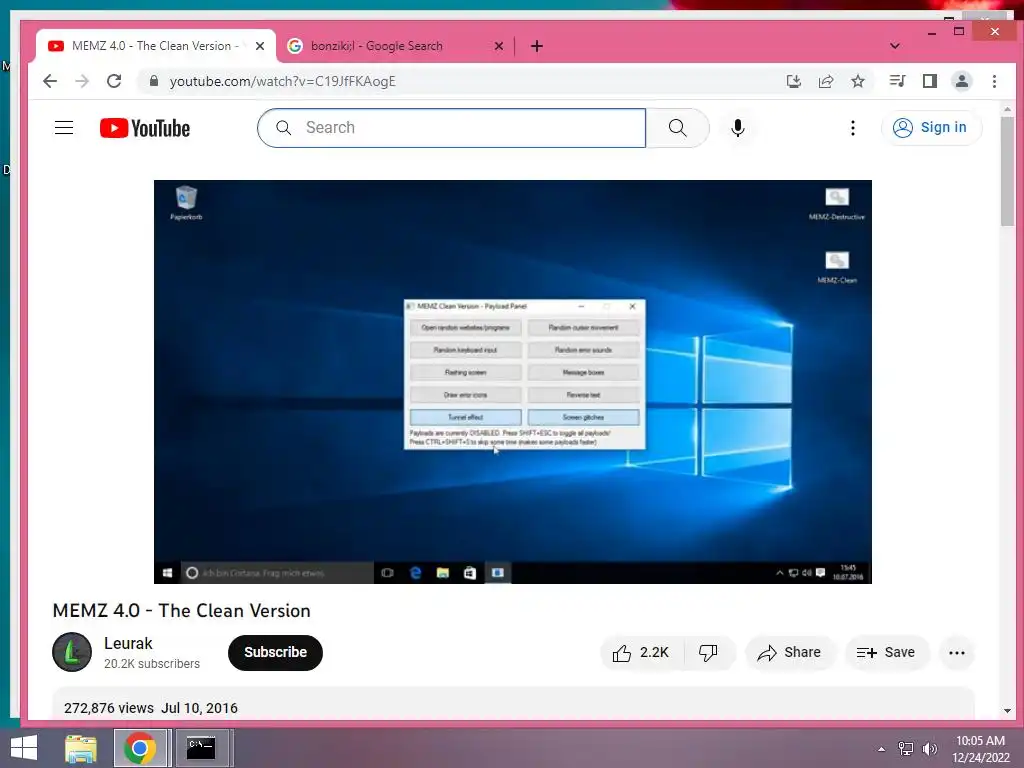Open taskbar clock 10:05 AM
Viewport: 1024px width, 768px height.
tap(981, 749)
